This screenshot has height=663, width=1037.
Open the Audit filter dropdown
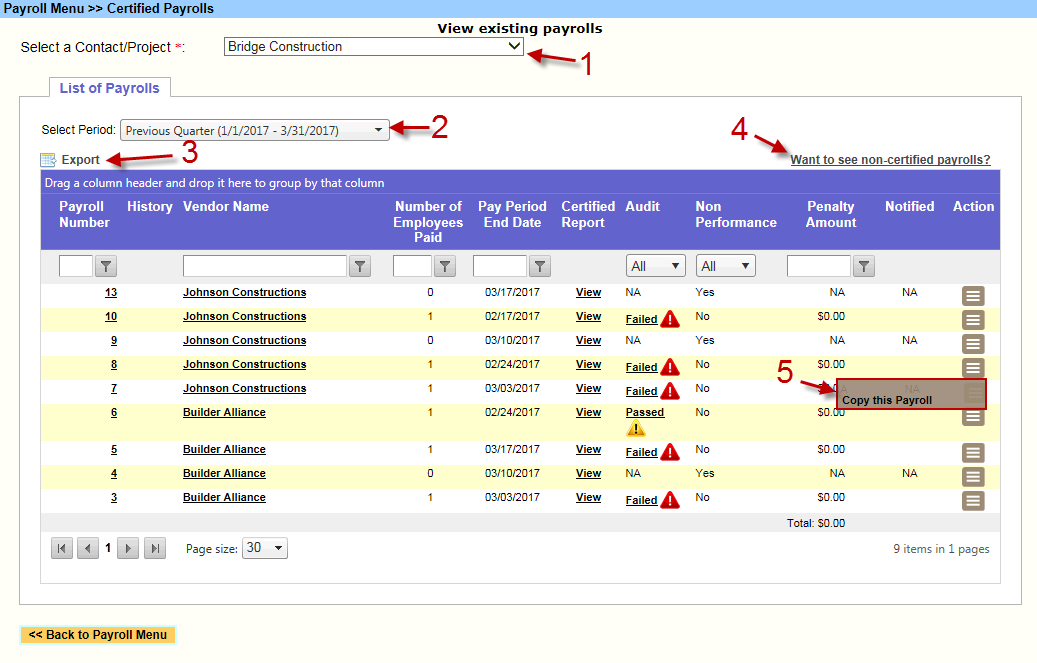point(655,266)
